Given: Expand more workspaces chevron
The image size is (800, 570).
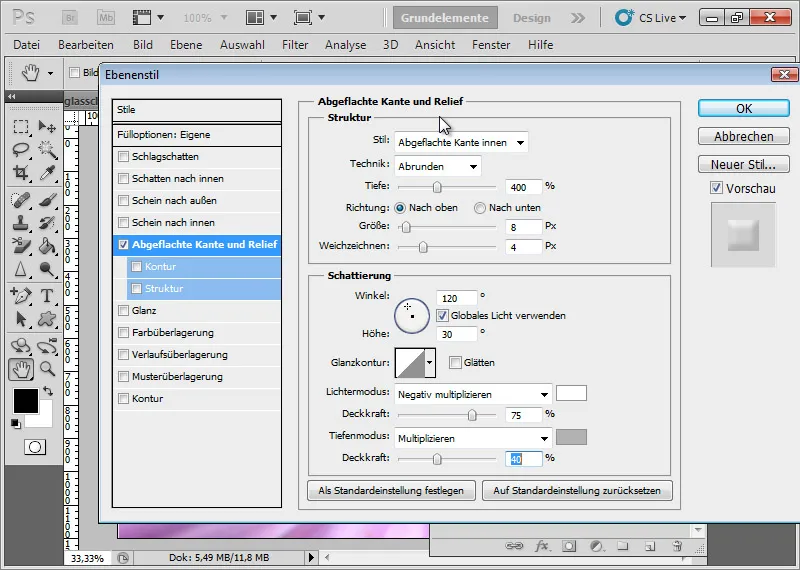Looking at the screenshot, I should point(578,18).
